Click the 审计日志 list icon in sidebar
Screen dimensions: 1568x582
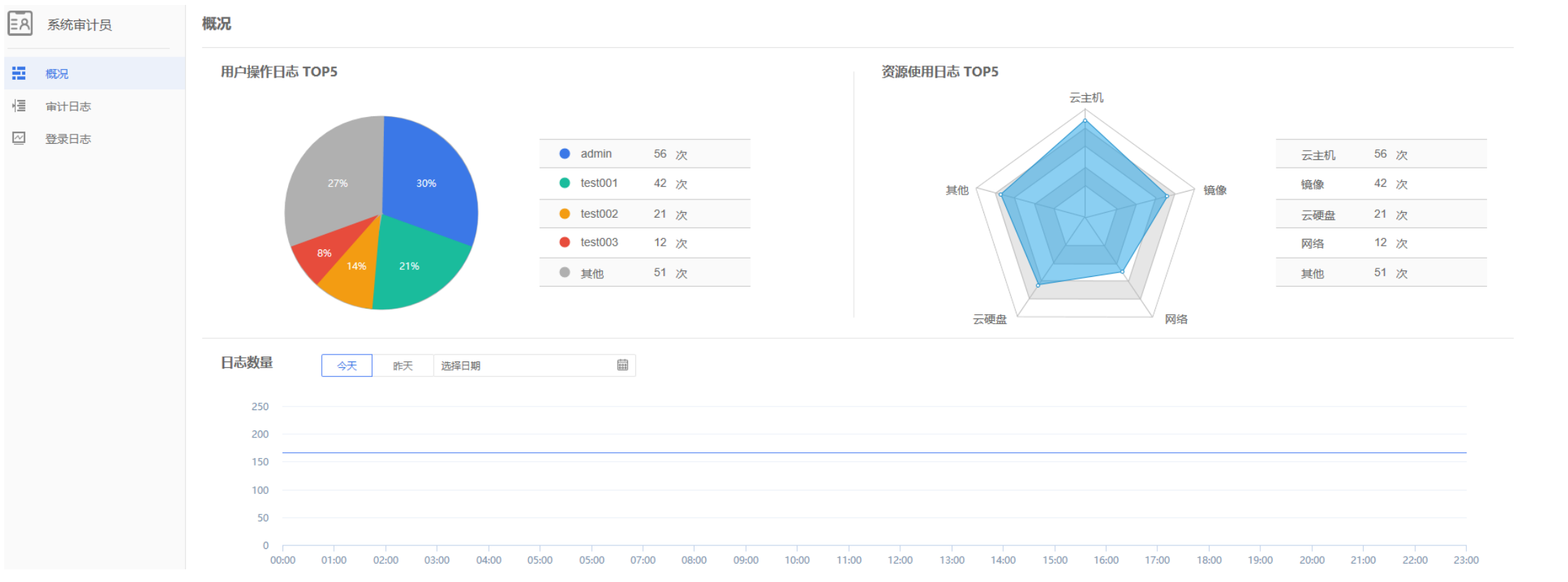19,106
